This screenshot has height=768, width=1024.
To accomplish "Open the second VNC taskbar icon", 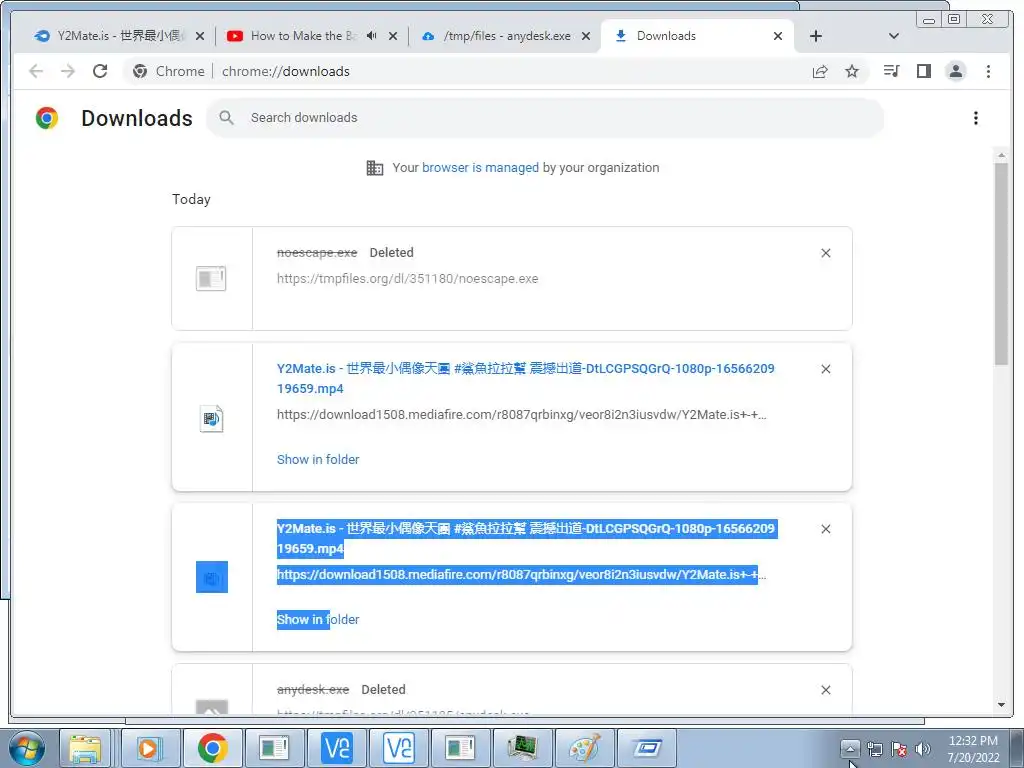I will click(398, 748).
